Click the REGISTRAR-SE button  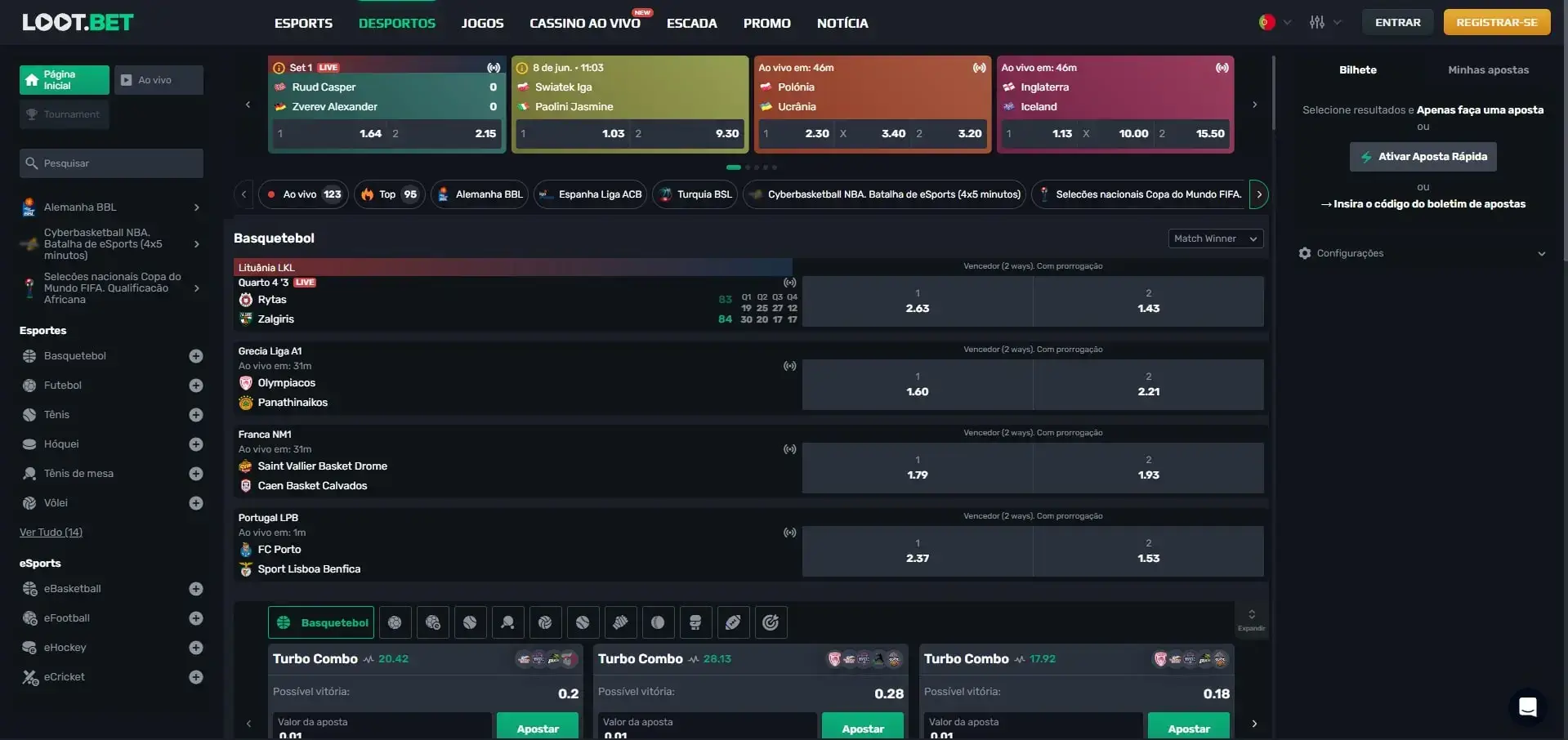(1496, 22)
